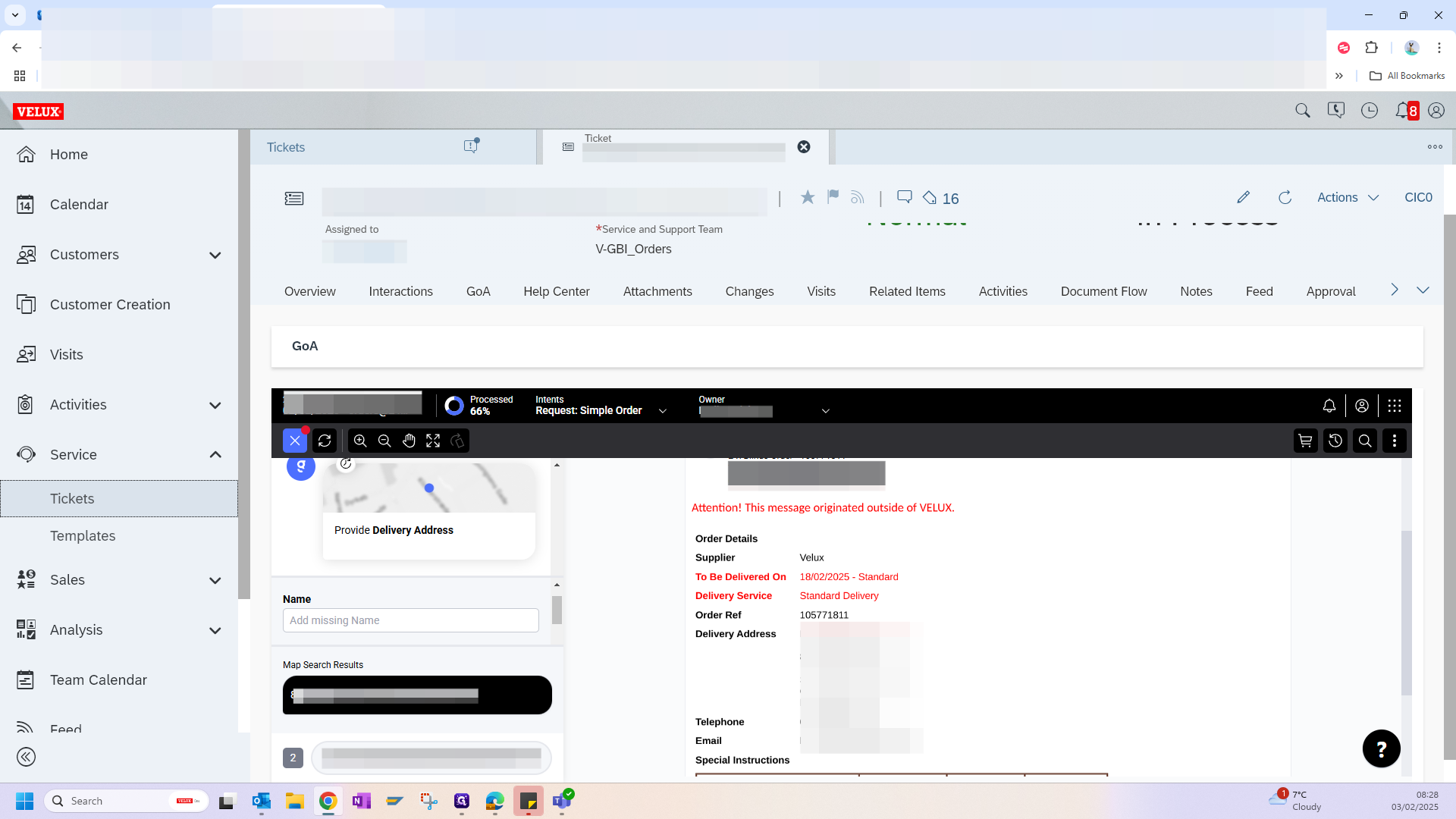Click the GoA refresh icon

(x=325, y=441)
